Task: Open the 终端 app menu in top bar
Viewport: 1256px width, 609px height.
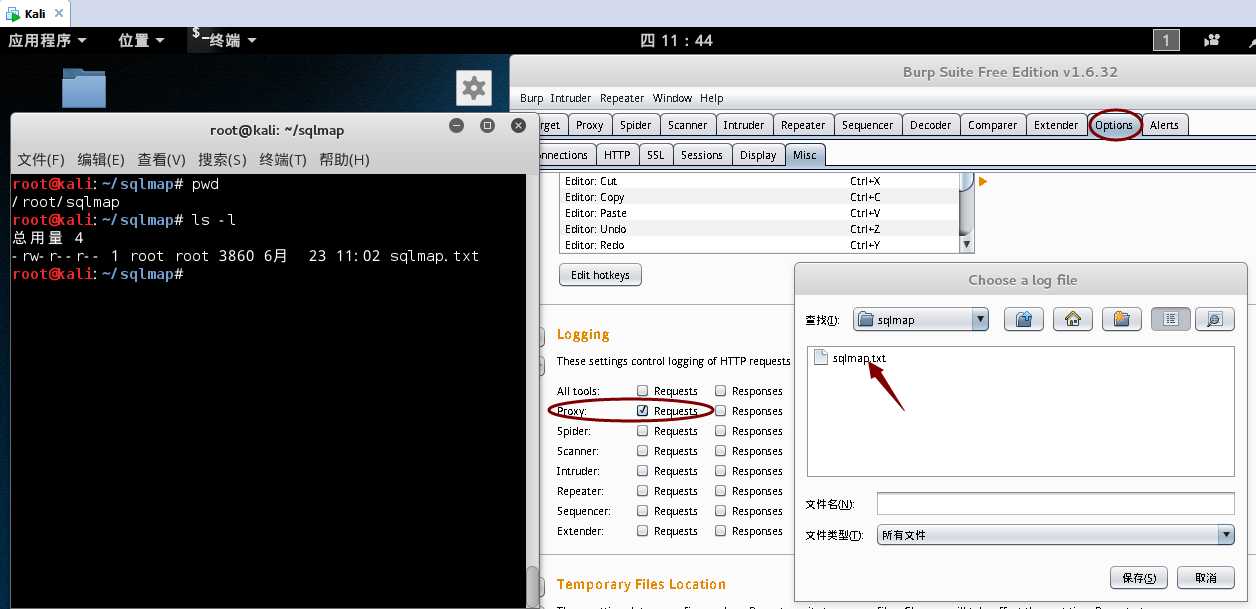Action: [x=224, y=40]
